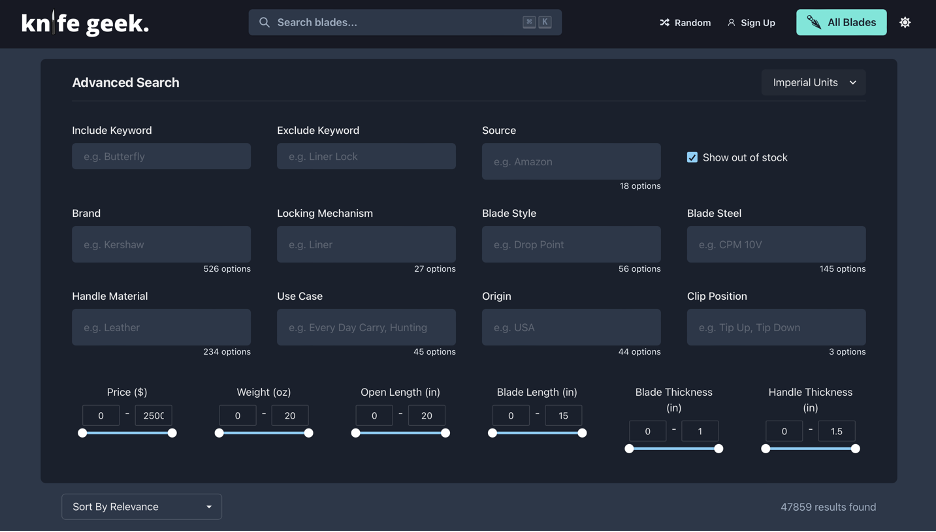This screenshot has width=936, height=532.
Task: Click the Blade Thickness maximum slider handle
Action: point(719,448)
